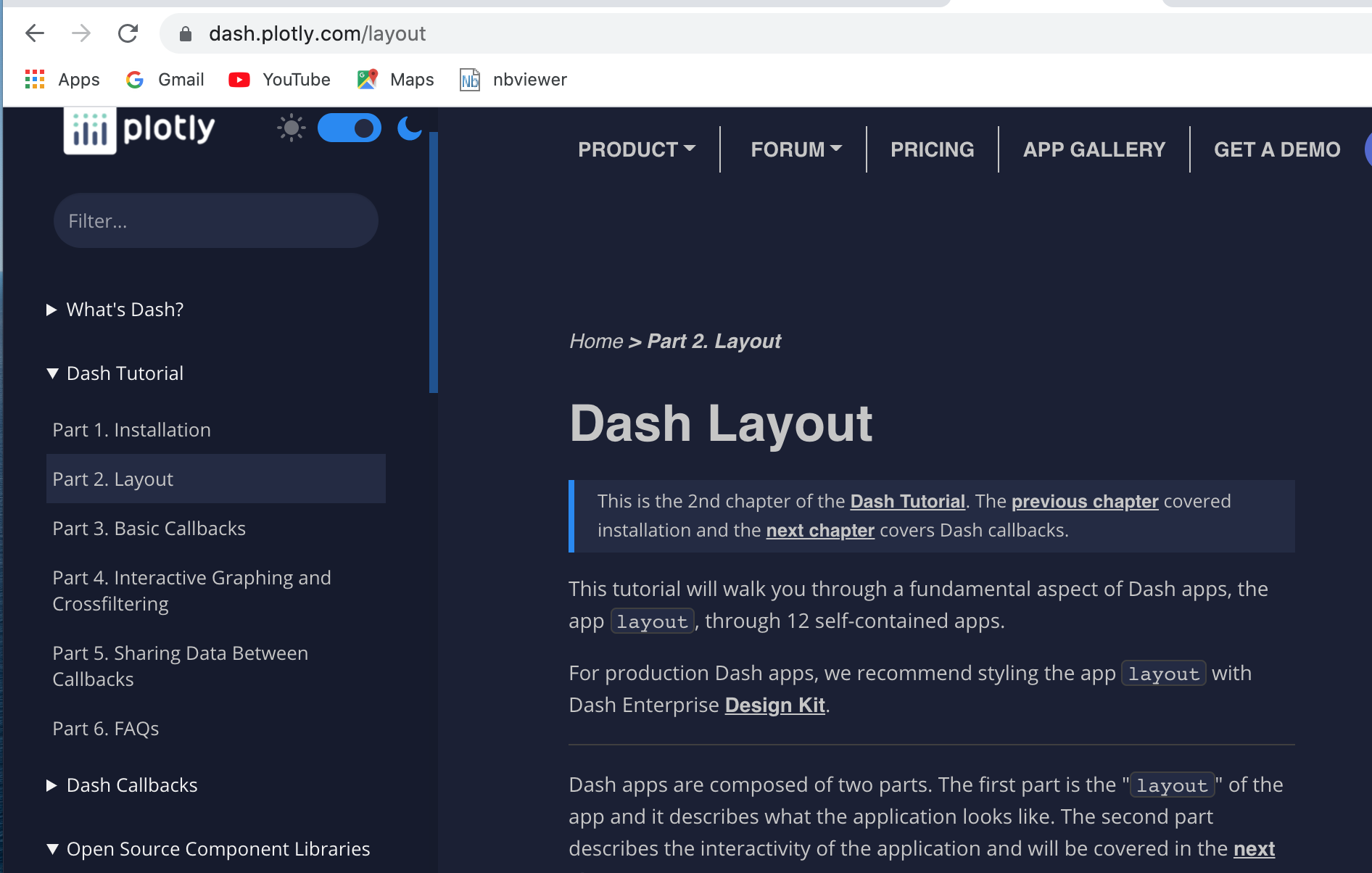Image resolution: width=1372 pixels, height=873 pixels.
Task: Toggle the dark mode switch
Action: (350, 128)
